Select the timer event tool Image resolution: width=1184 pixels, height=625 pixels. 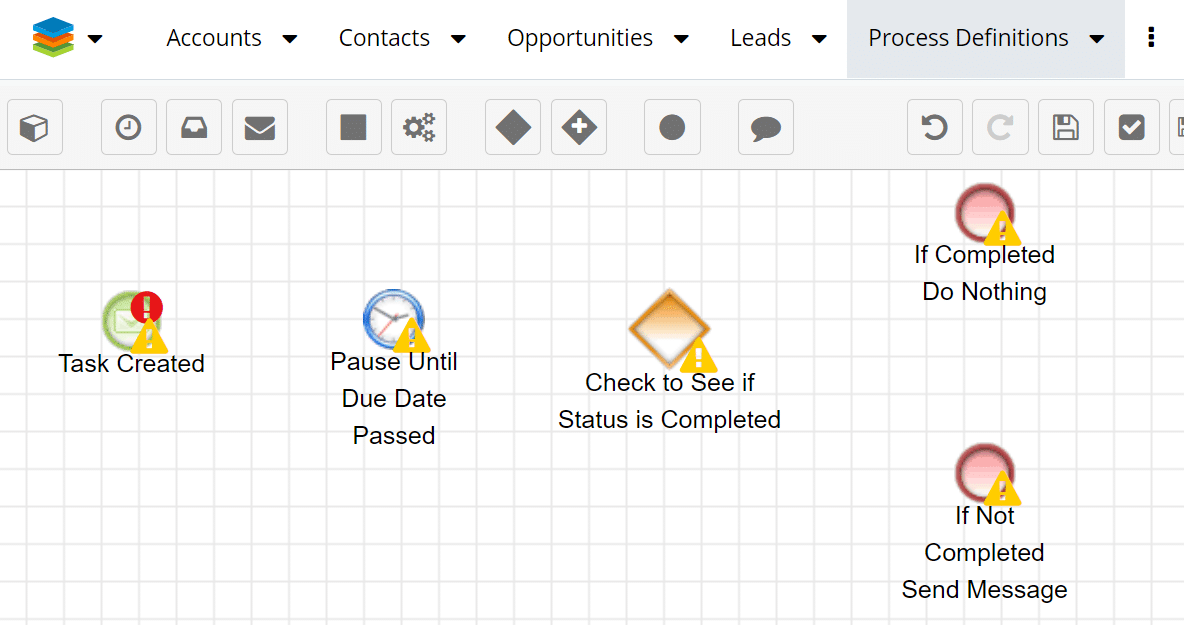pyautogui.click(x=128, y=127)
